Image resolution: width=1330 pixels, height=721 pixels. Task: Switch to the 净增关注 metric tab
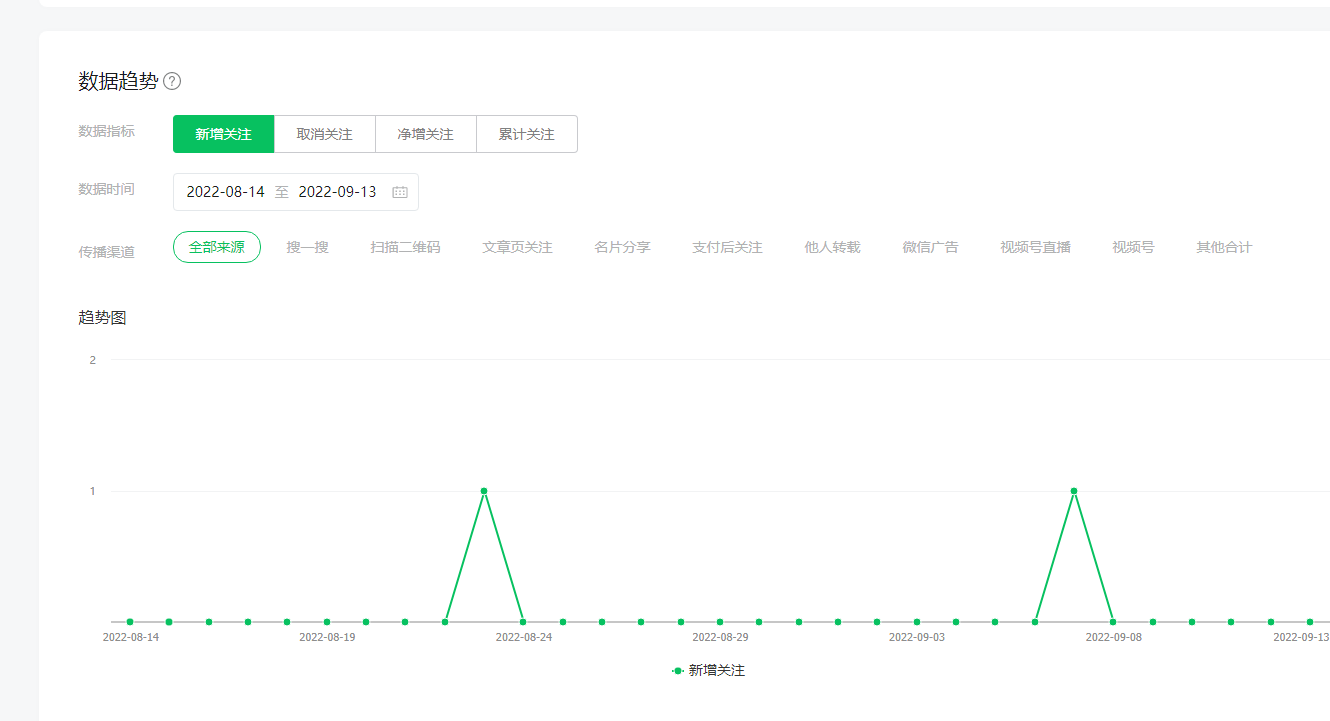coord(426,134)
